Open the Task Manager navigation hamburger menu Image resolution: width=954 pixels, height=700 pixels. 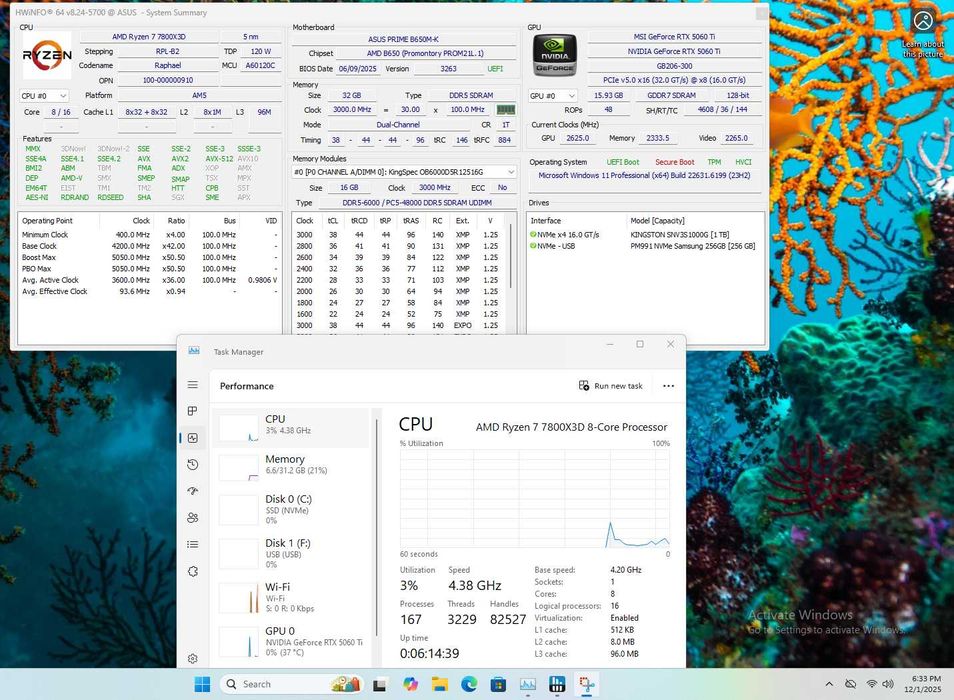point(193,385)
